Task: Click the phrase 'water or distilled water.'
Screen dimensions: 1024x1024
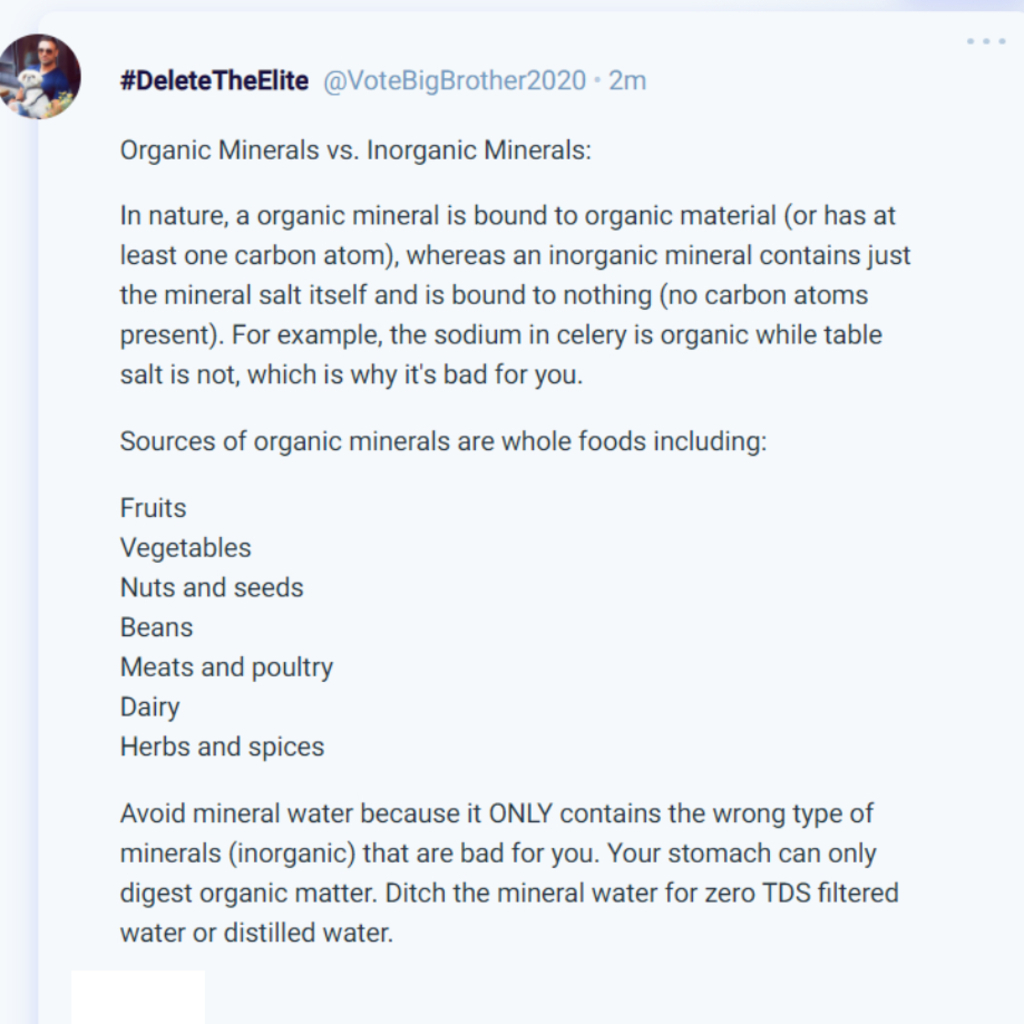Action: 256,933
